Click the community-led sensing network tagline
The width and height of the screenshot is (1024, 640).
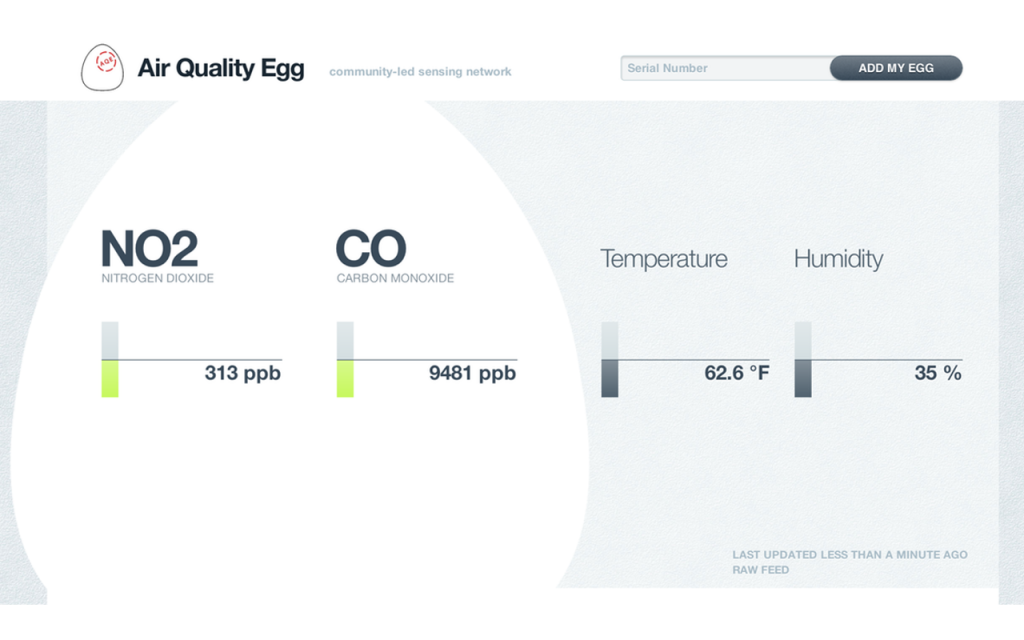(x=420, y=72)
